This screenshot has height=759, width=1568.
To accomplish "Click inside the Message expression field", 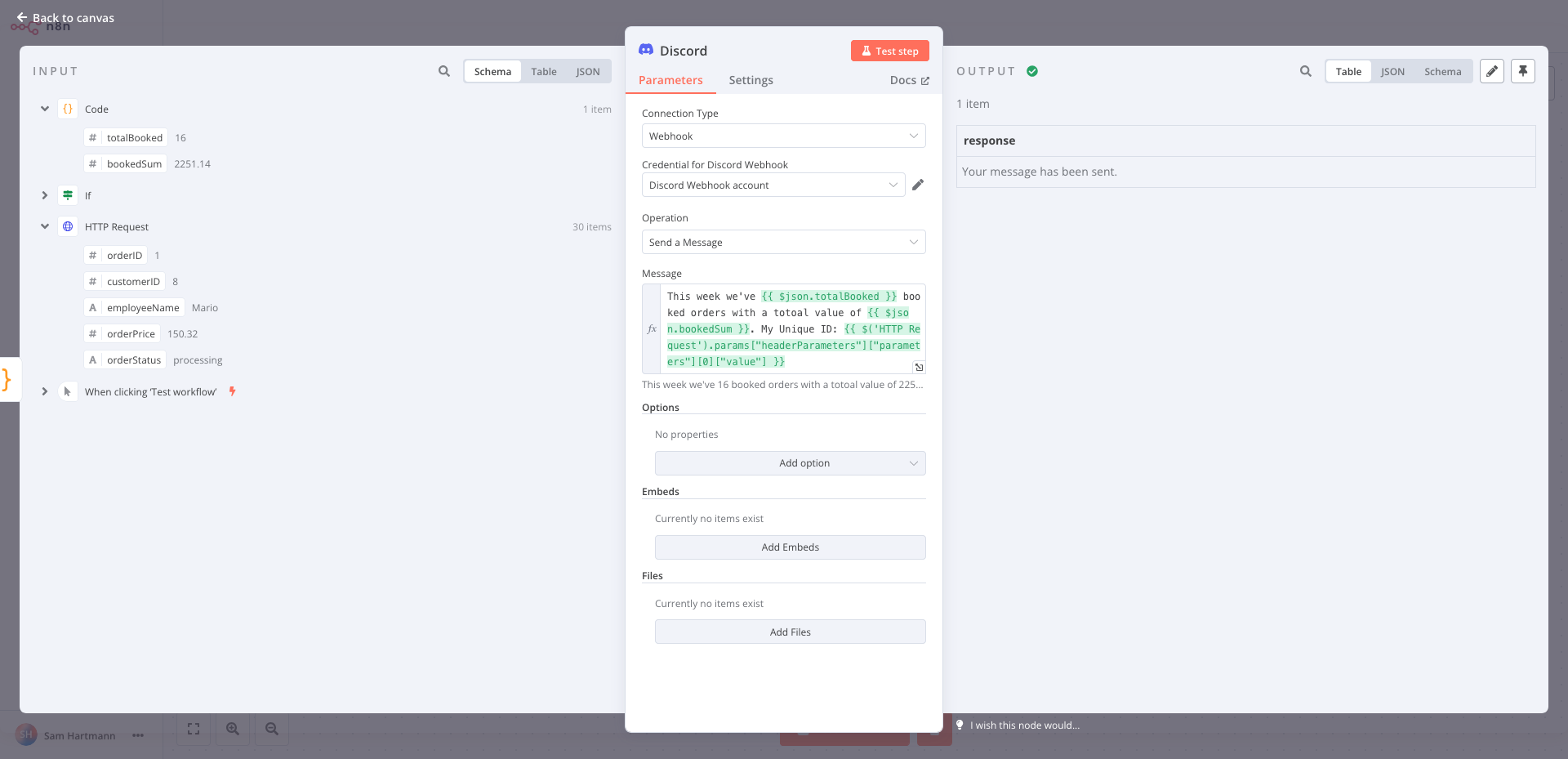I will (x=793, y=328).
